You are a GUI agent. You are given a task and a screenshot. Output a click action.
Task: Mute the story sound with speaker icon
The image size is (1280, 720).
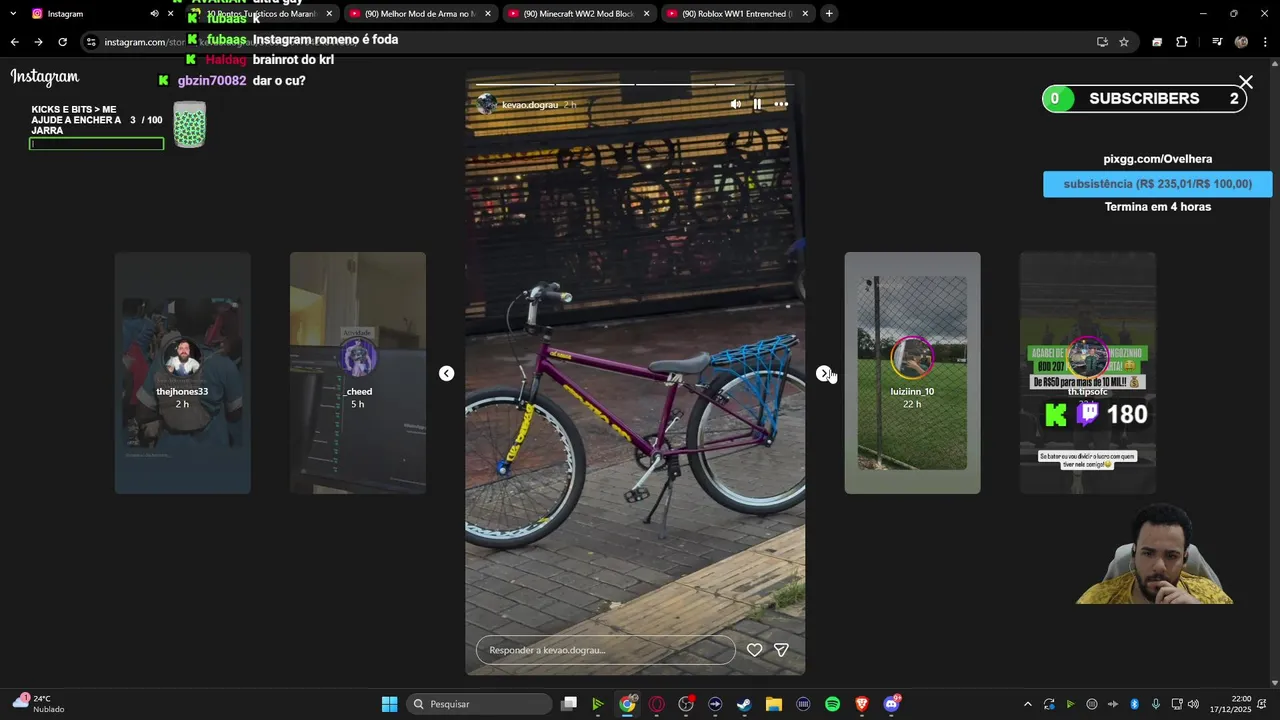[736, 104]
